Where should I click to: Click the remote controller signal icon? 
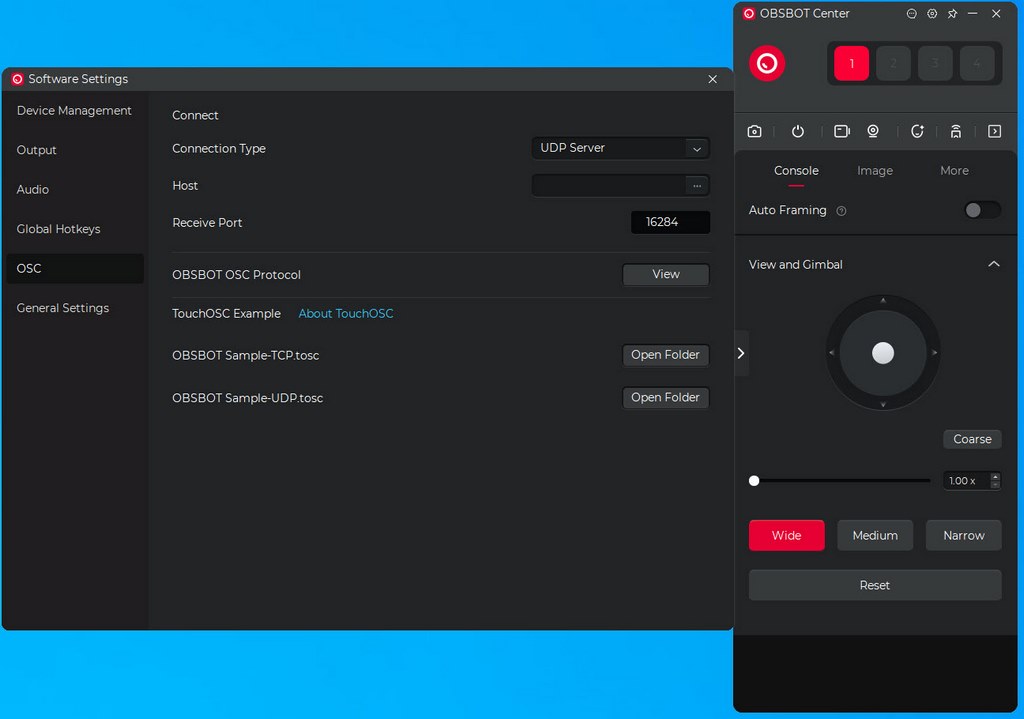click(x=955, y=131)
